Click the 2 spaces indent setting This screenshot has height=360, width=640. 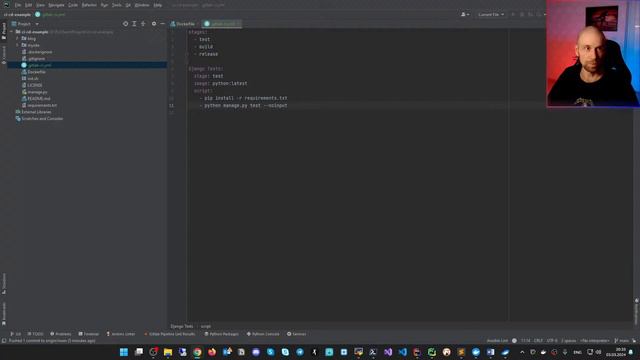(568, 340)
